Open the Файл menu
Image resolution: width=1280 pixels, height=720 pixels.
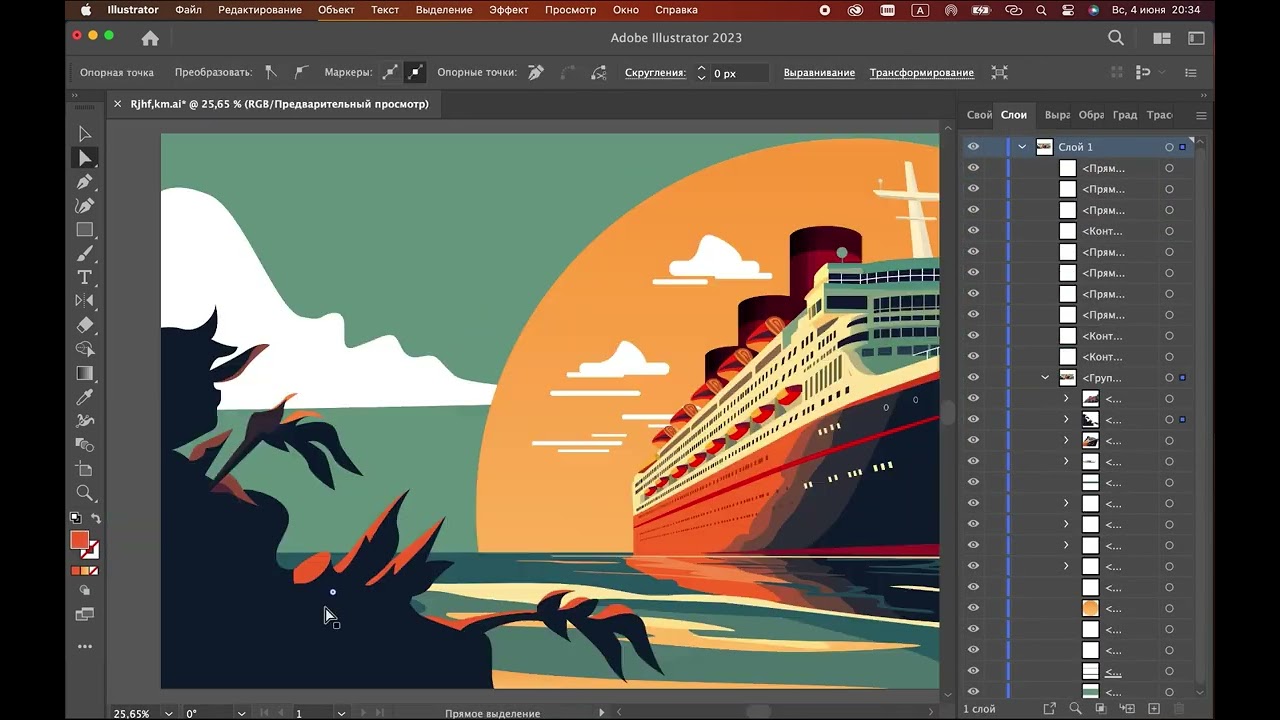[188, 10]
